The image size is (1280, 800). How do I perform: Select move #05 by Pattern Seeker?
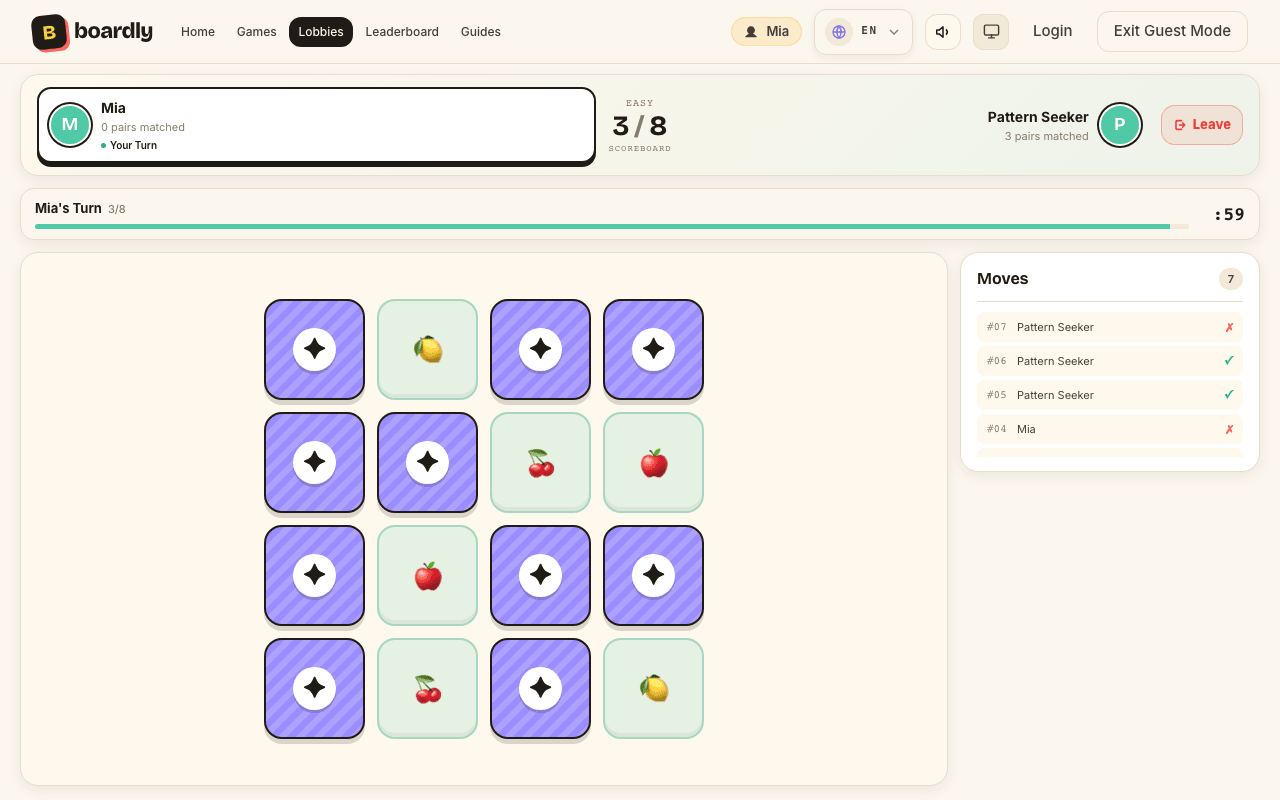(x=1110, y=395)
